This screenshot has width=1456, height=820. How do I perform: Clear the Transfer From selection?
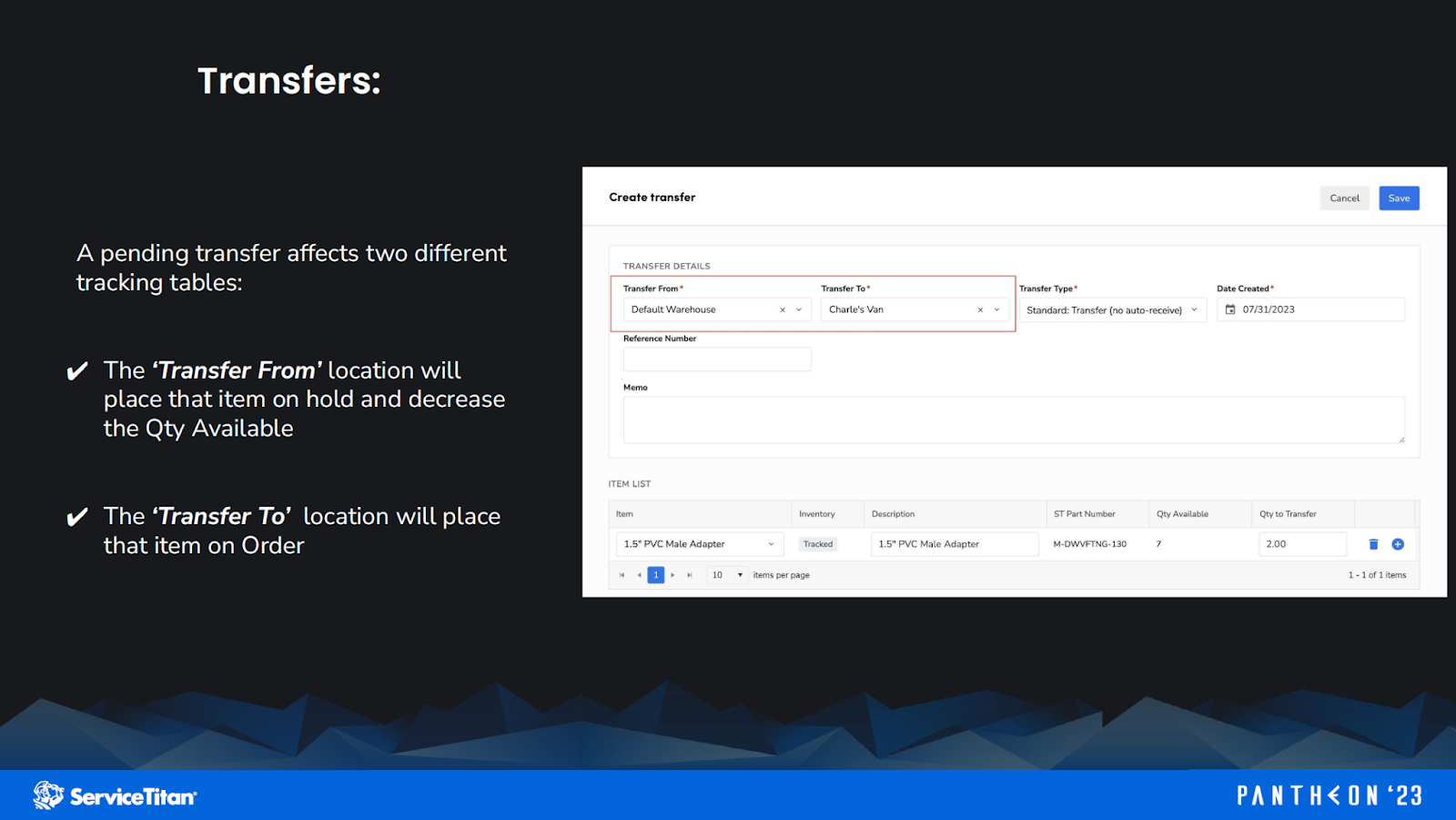pyautogui.click(x=783, y=310)
